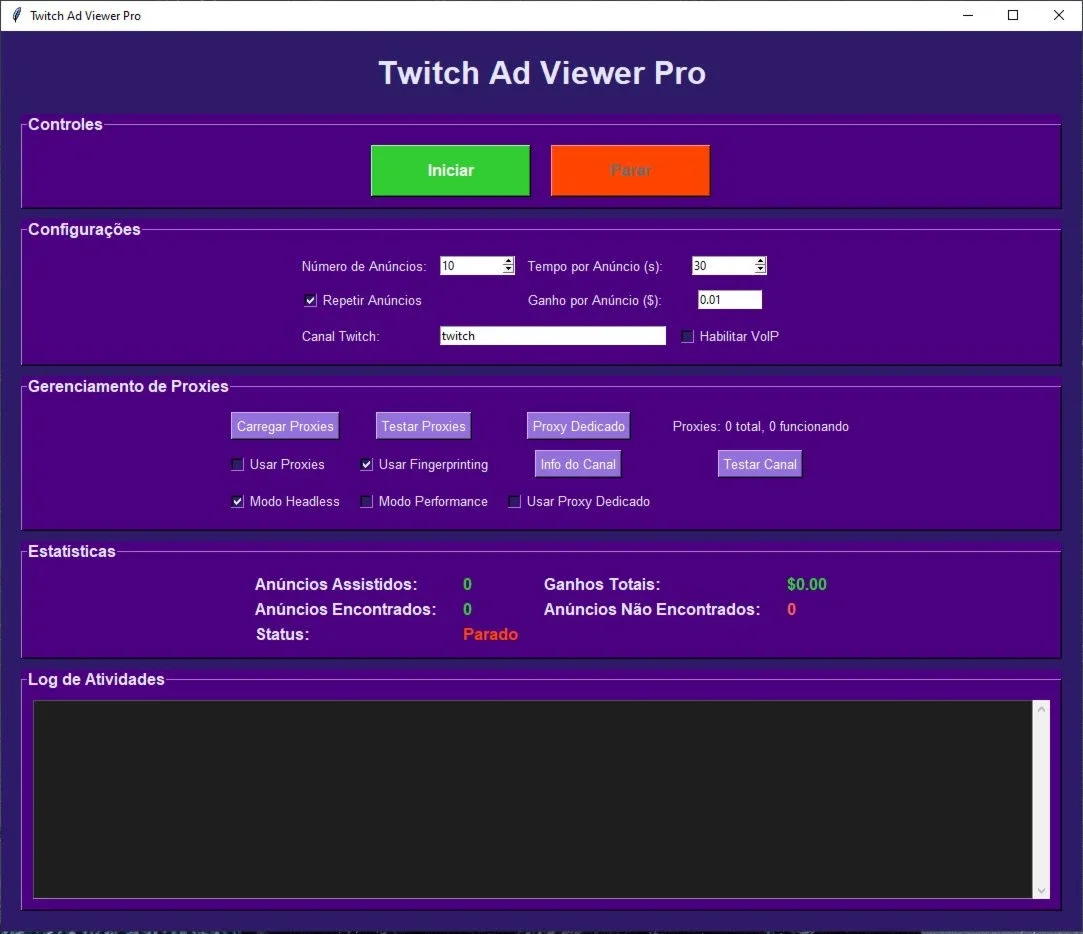The image size is (1083, 934).
Task: Click inside the Log de Atividades text area
Action: pyautogui.click(x=533, y=799)
